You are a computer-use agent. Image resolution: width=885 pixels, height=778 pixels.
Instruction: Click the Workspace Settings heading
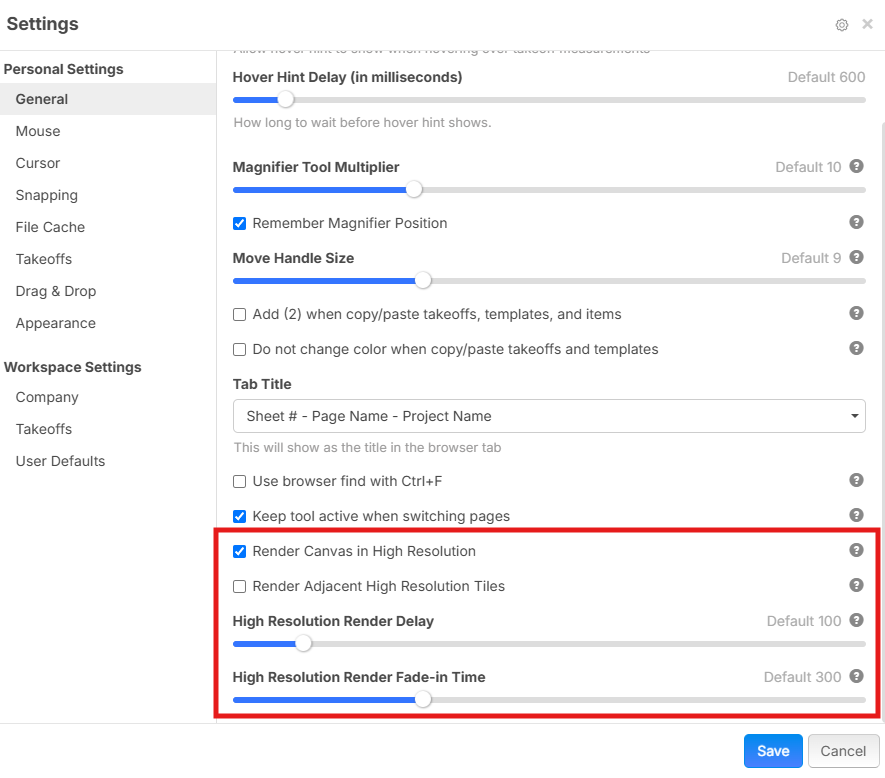(72, 367)
